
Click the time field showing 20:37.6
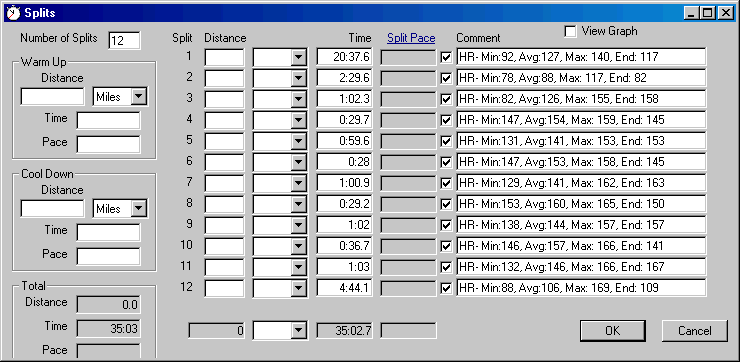point(345,57)
